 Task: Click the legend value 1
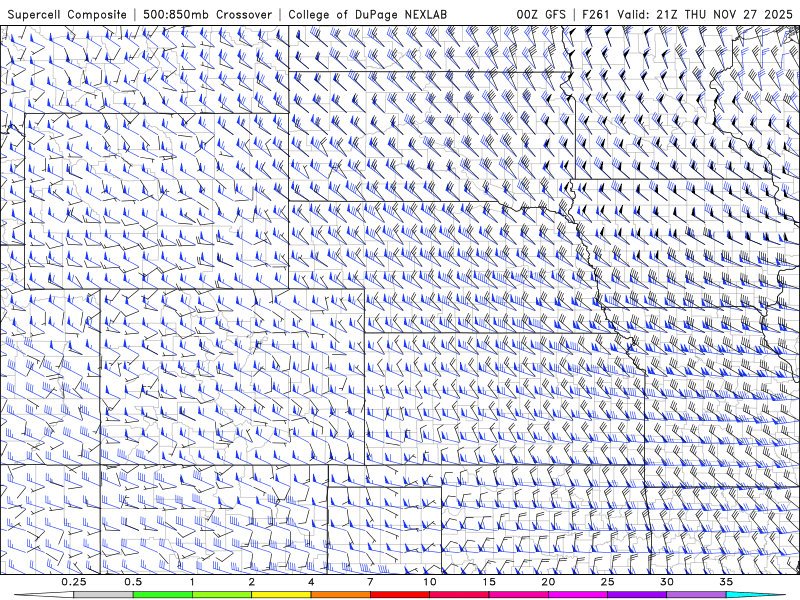(x=192, y=582)
